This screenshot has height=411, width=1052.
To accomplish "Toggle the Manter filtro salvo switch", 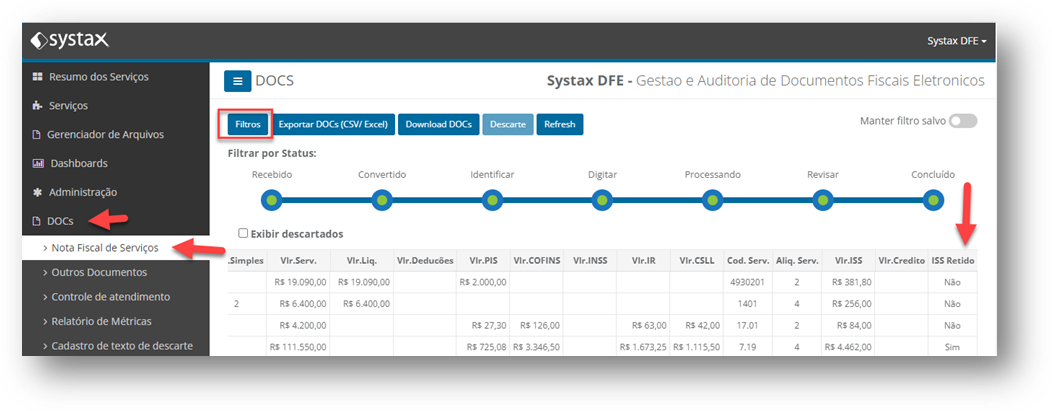I will click(963, 121).
